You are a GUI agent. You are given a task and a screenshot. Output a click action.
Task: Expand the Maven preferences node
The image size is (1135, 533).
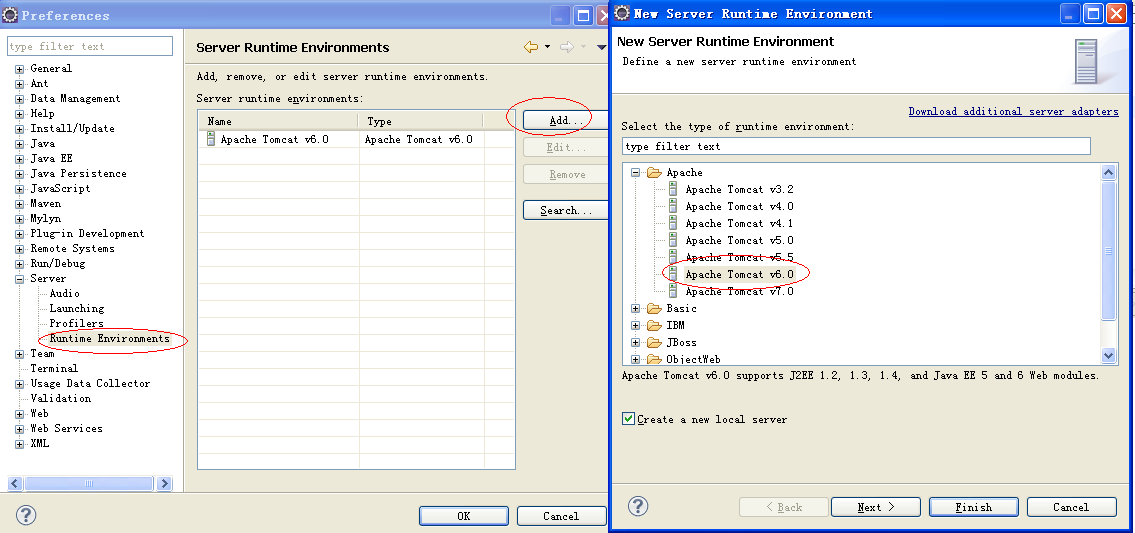pos(20,204)
